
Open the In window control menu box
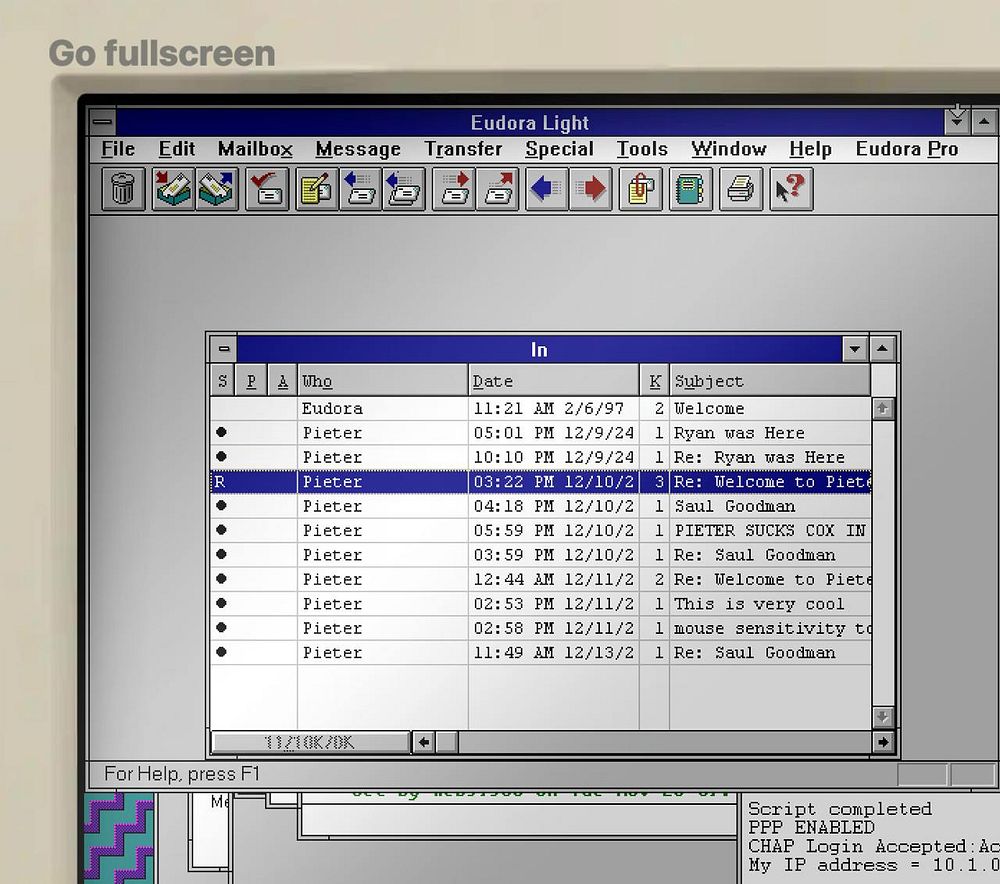pos(223,349)
